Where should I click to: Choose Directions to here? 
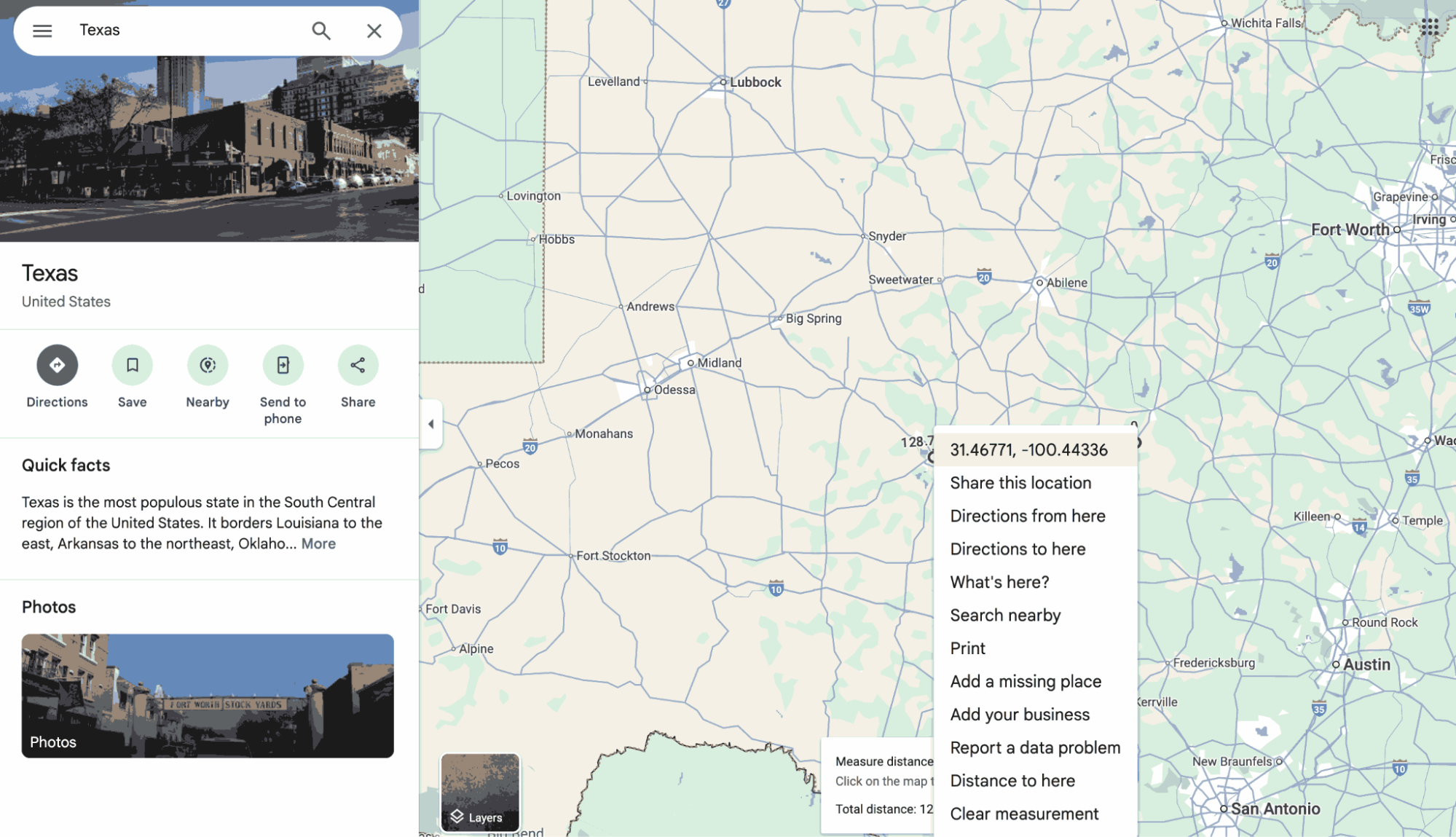tap(1035, 549)
